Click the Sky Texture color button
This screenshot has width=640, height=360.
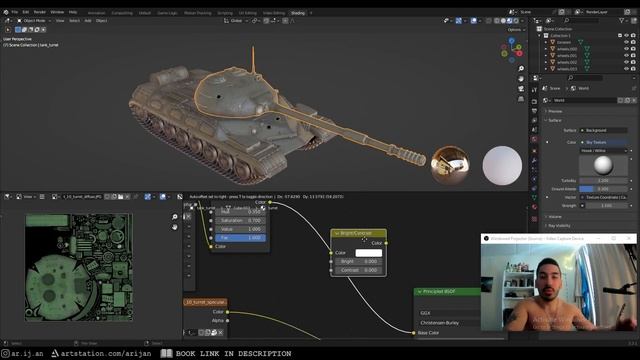point(603,142)
